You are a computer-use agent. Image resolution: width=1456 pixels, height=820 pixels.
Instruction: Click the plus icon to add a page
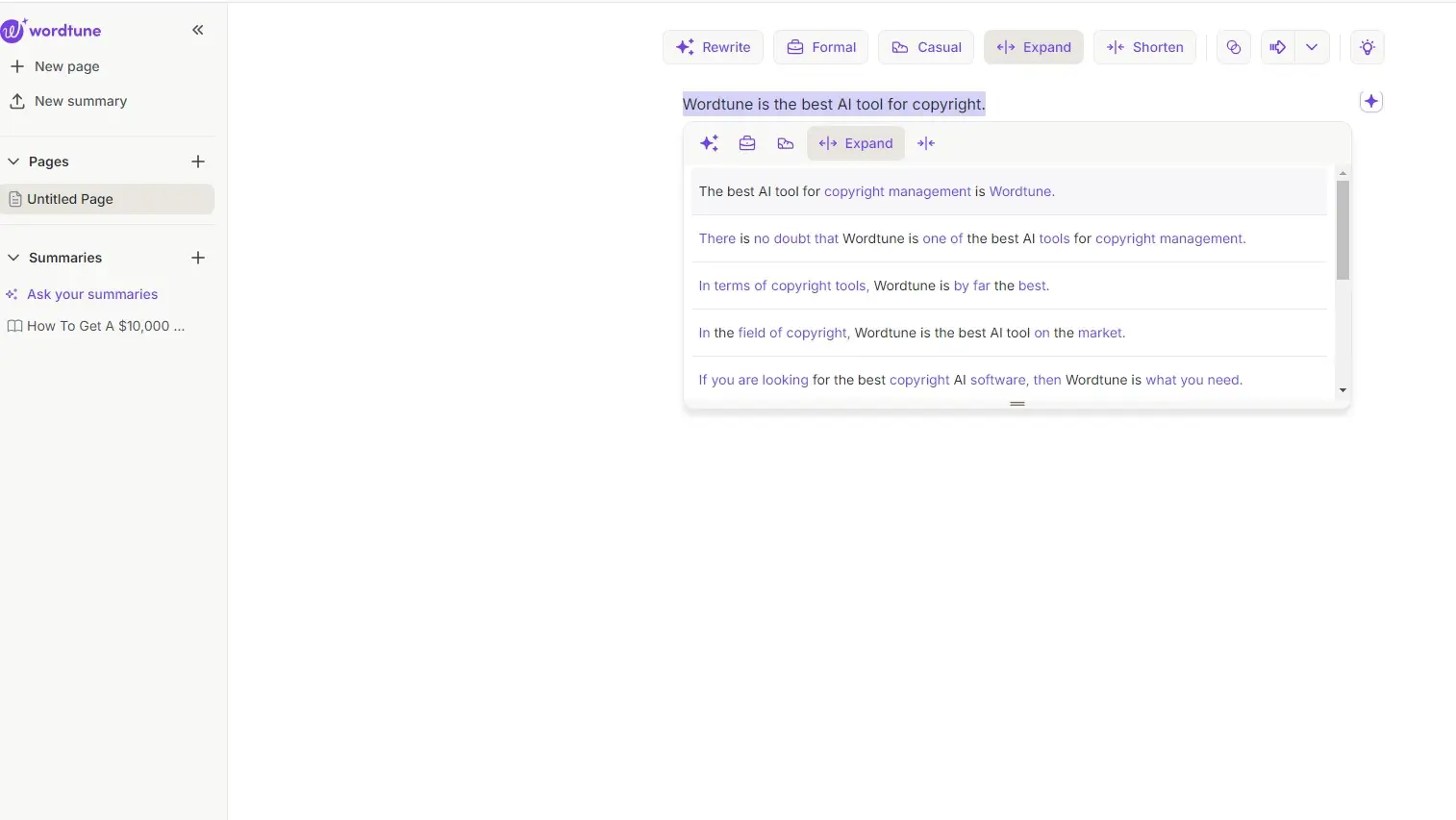coord(198,162)
